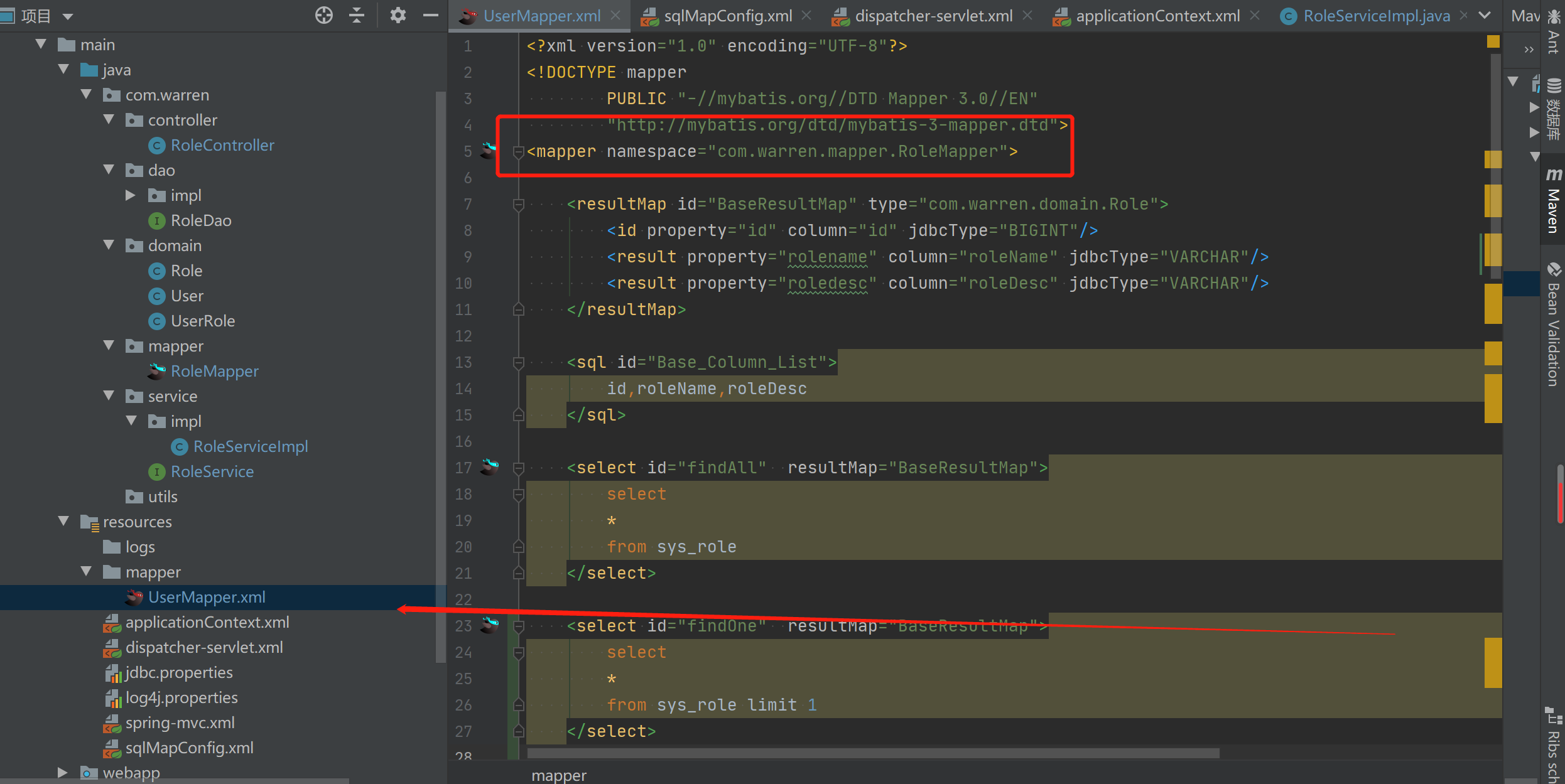Viewport: 1565px width, 784px height.
Task: Click MyBatis gutter icon beside findOne
Action: click(x=489, y=625)
